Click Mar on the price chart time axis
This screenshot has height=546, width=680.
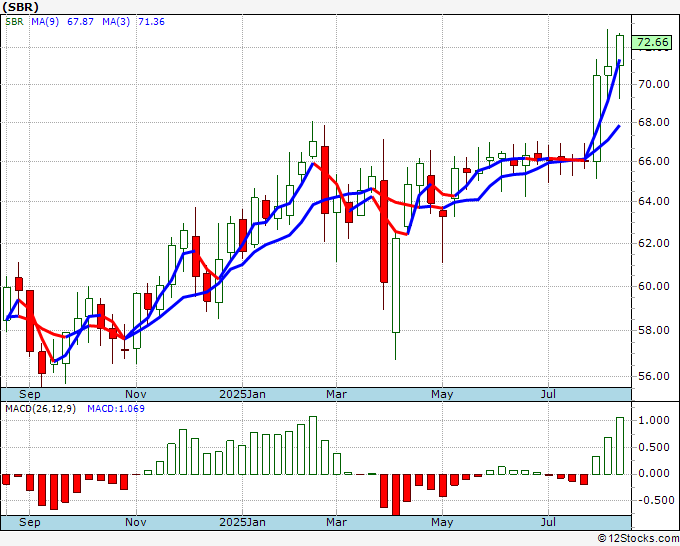coord(337,394)
